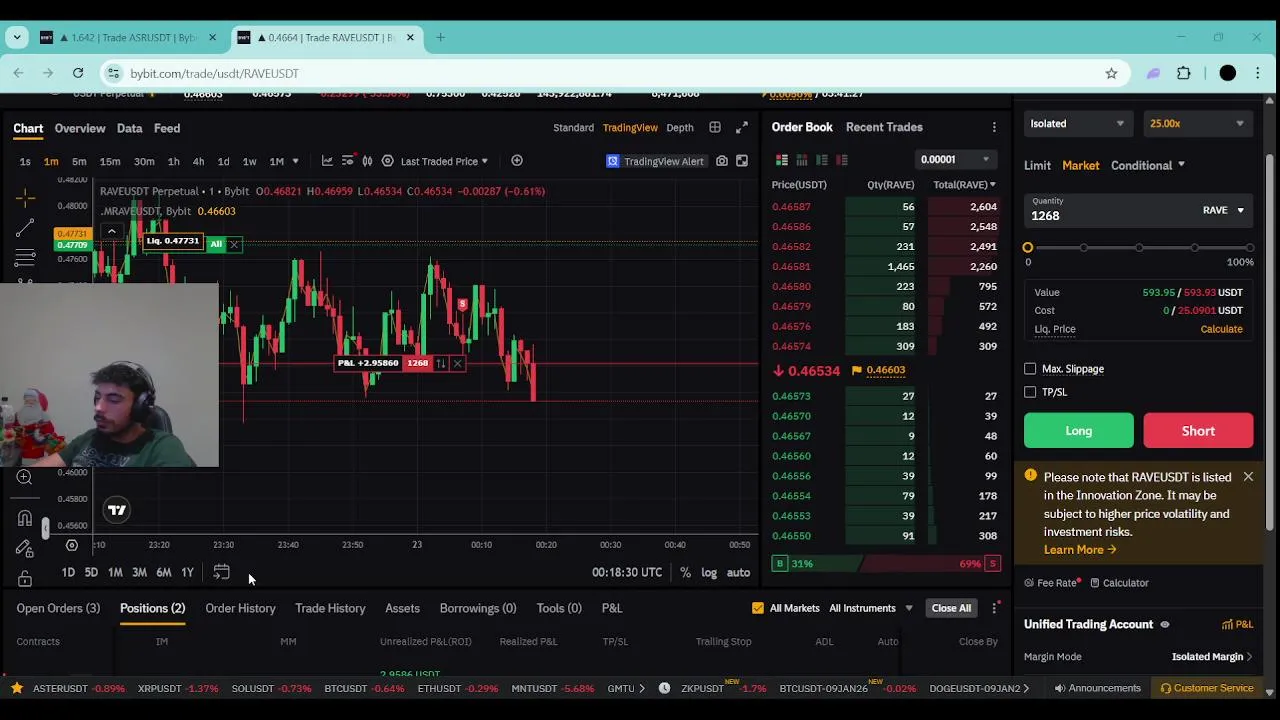1280x720 pixels.
Task: Select the trend line drawing tool
Action: click(25, 229)
